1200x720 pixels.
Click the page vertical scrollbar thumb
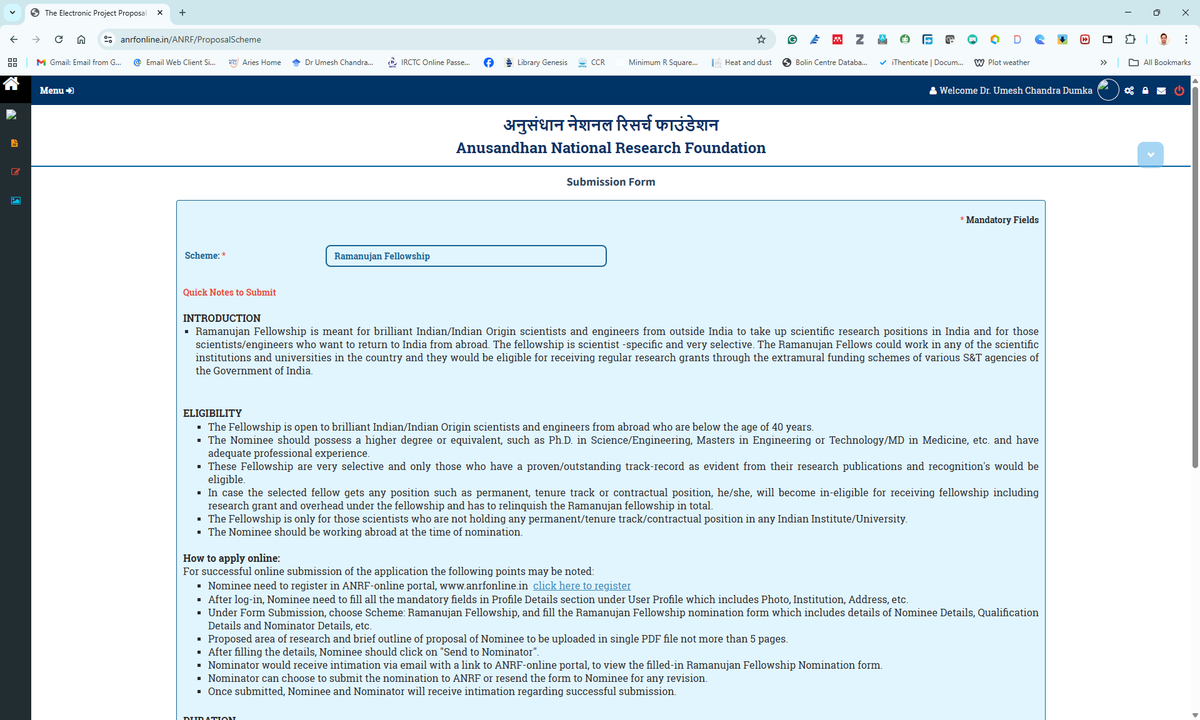click(1194, 276)
